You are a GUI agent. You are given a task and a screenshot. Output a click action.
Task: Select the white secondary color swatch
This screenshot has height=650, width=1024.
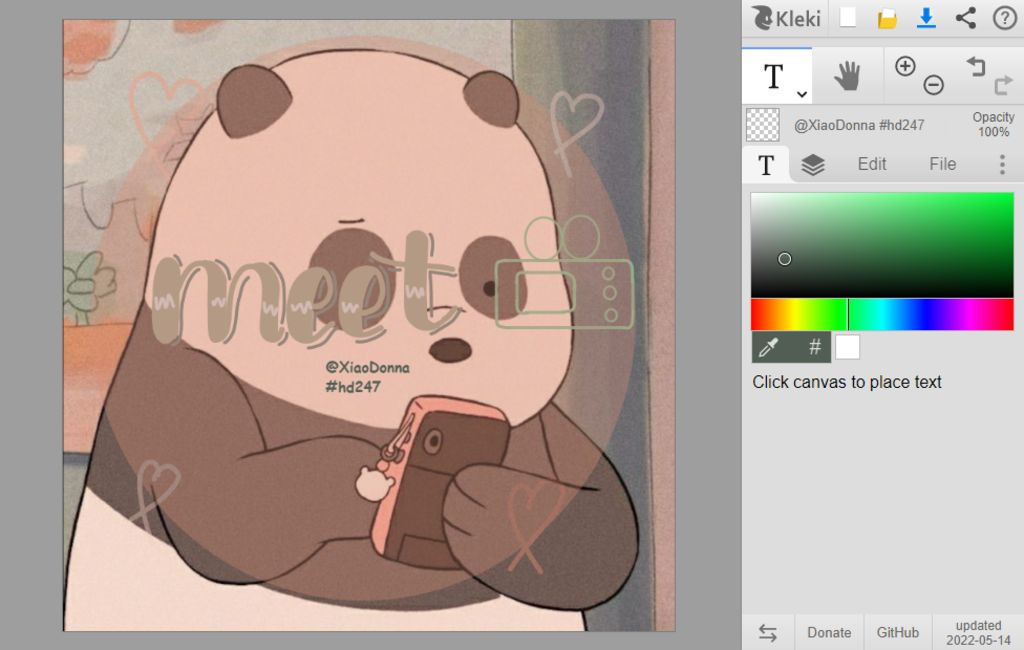[x=847, y=347]
